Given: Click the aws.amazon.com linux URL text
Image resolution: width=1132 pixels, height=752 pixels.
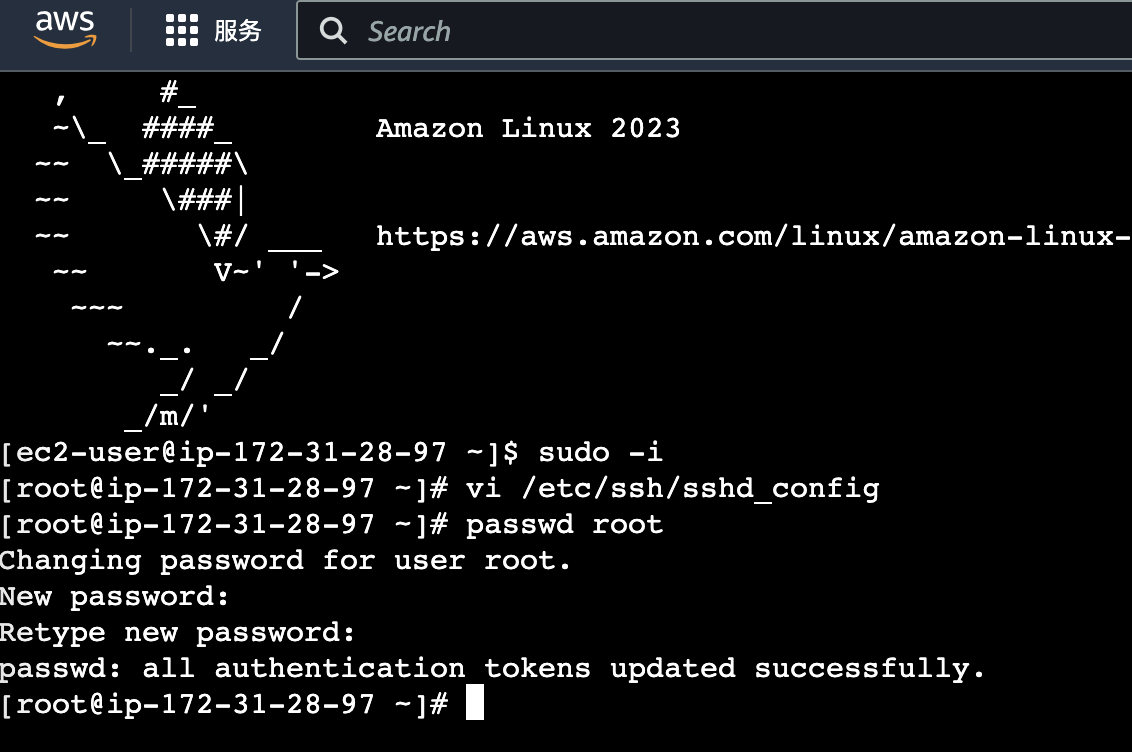Looking at the screenshot, I should point(753,236).
